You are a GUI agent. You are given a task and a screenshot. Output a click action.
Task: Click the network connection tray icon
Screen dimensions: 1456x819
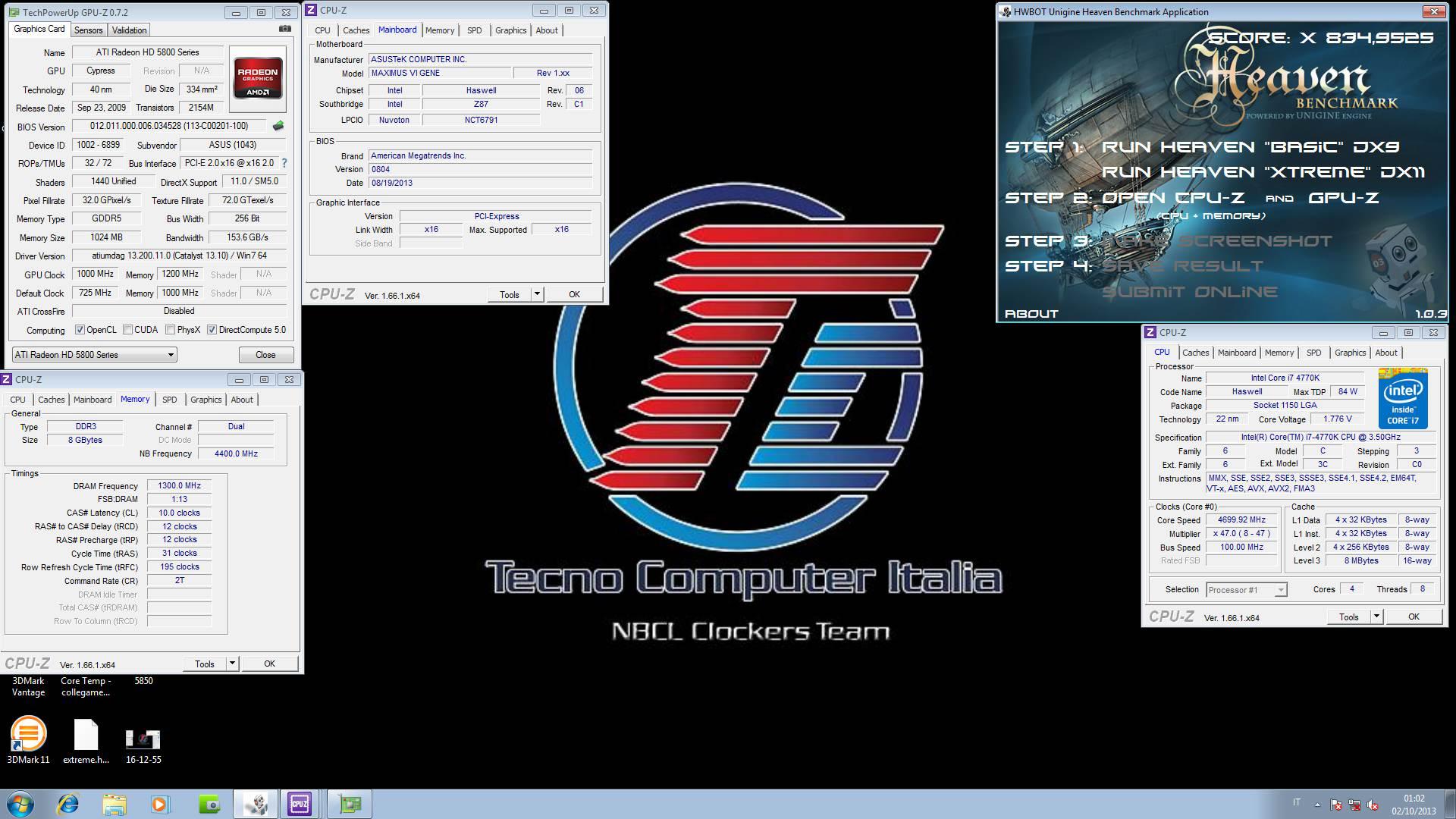coord(1355,805)
